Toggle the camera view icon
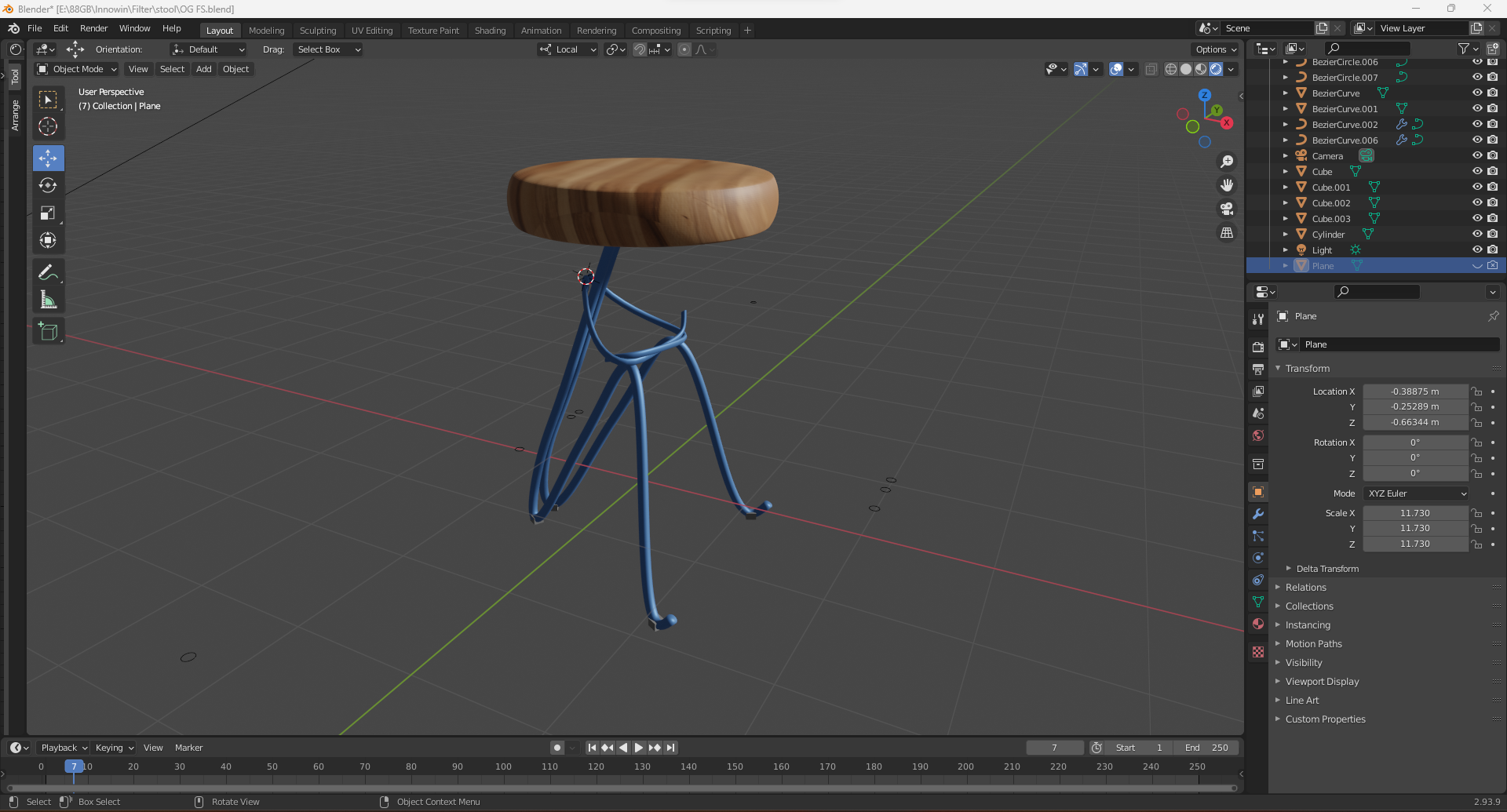The width and height of the screenshot is (1507, 812). pos(1227,209)
